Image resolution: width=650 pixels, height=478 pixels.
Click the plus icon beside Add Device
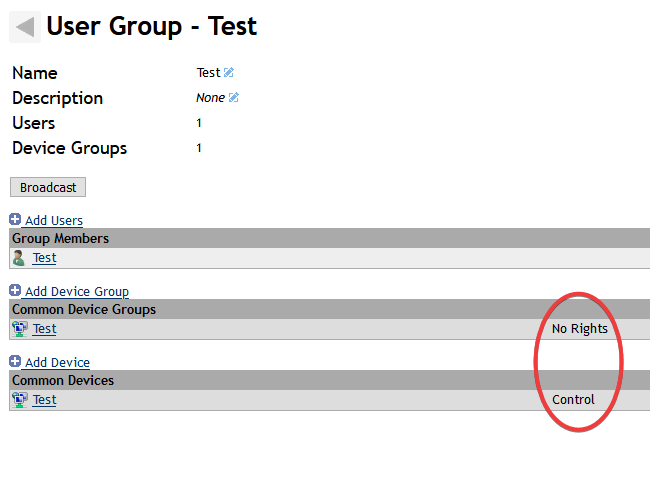coord(15,361)
